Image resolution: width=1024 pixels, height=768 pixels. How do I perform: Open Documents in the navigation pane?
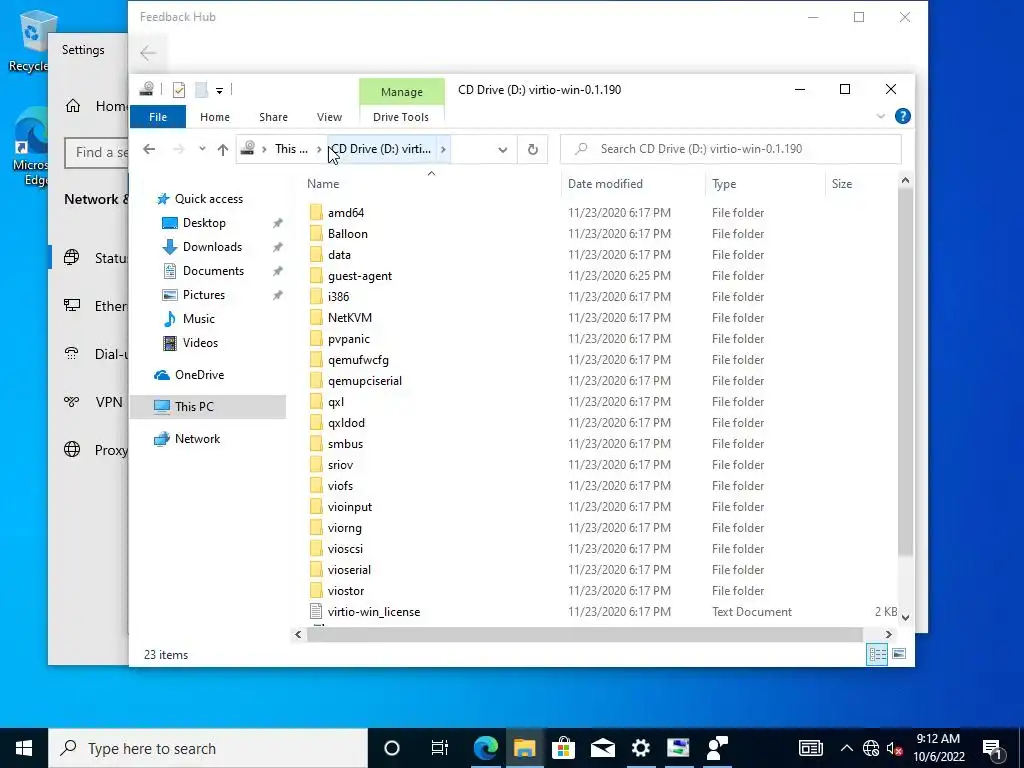tap(213, 271)
